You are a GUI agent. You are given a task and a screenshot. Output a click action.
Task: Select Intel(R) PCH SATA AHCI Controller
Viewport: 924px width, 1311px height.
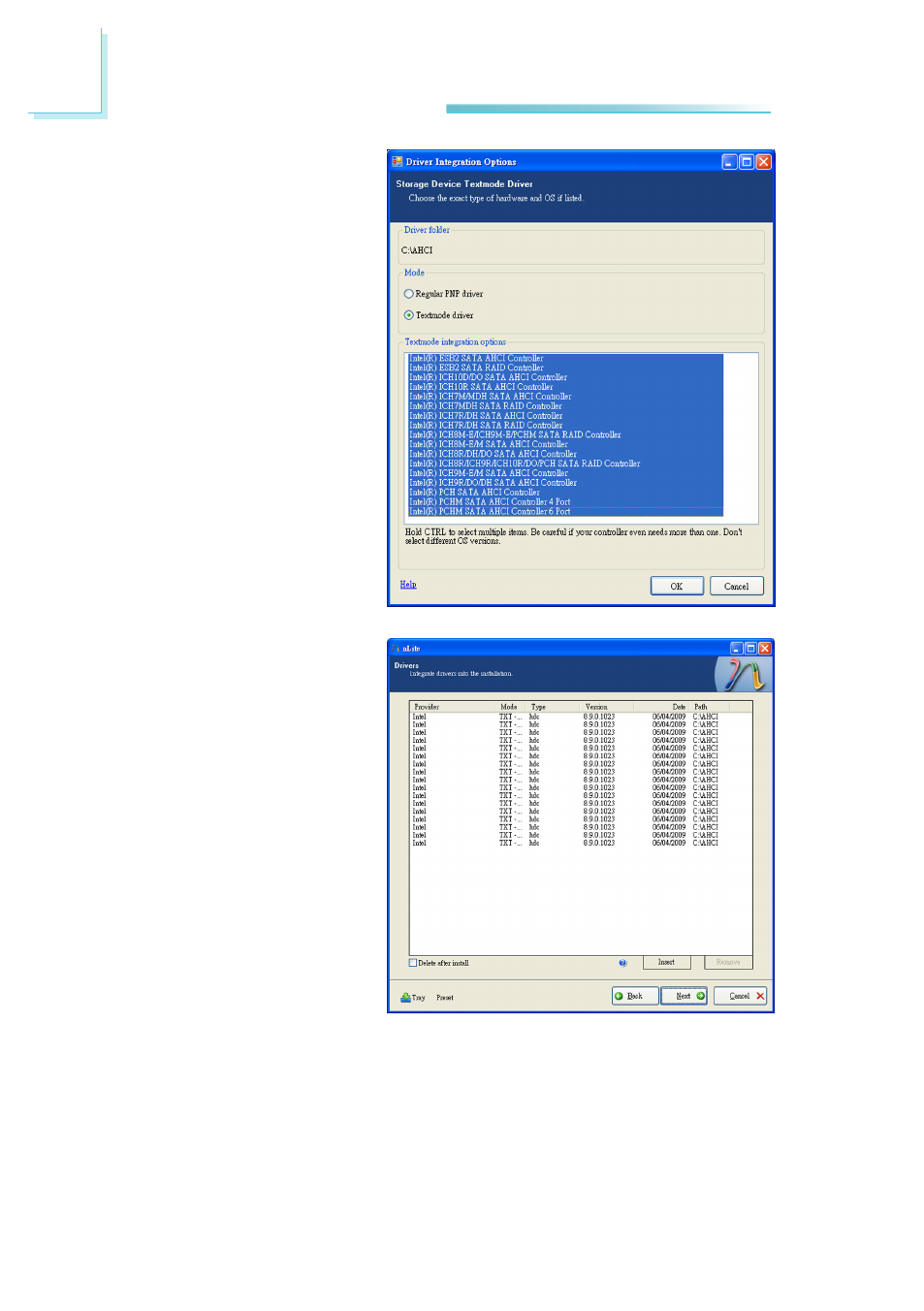coord(565,493)
